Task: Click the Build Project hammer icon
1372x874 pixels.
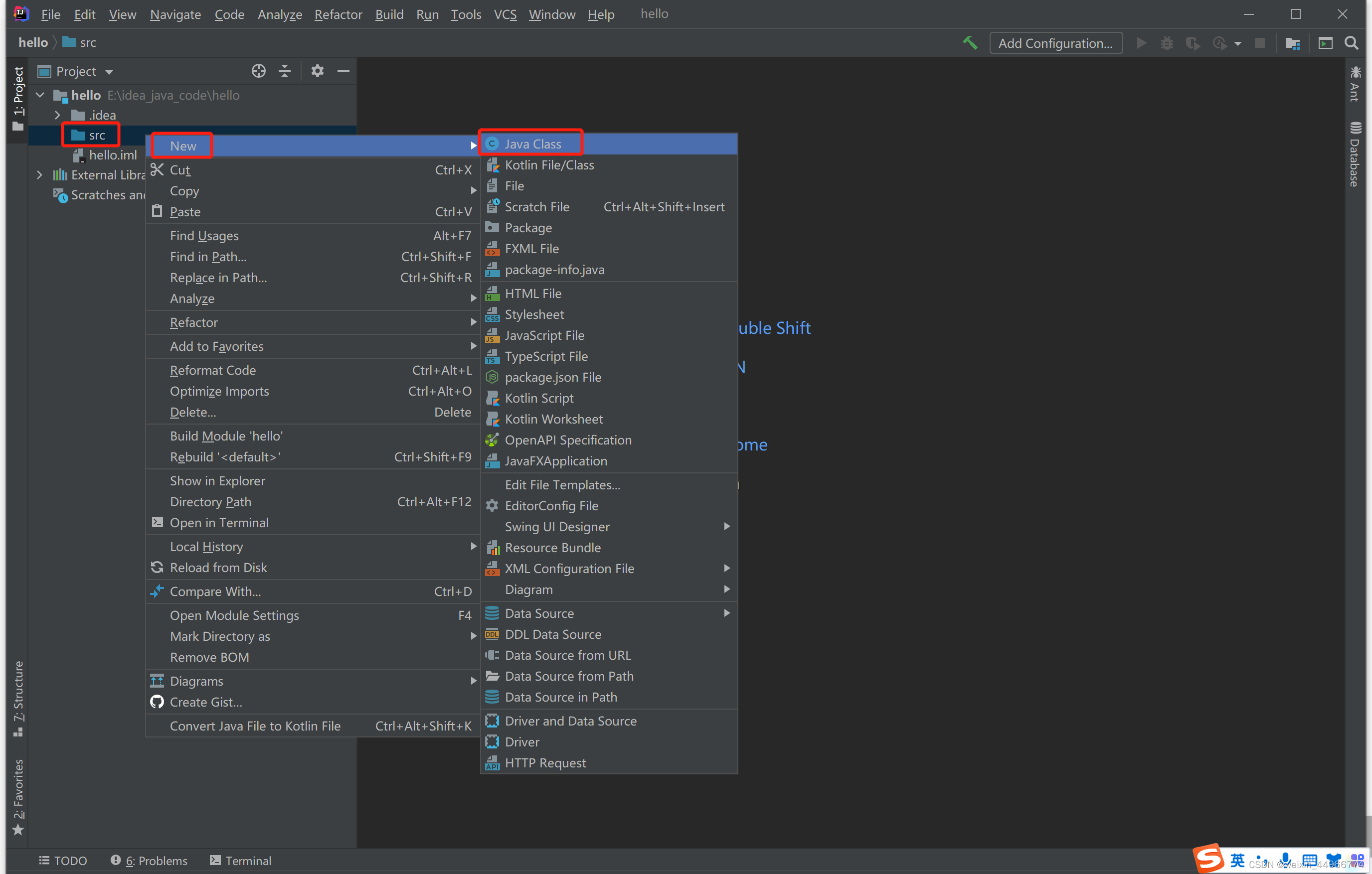Action: (970, 43)
